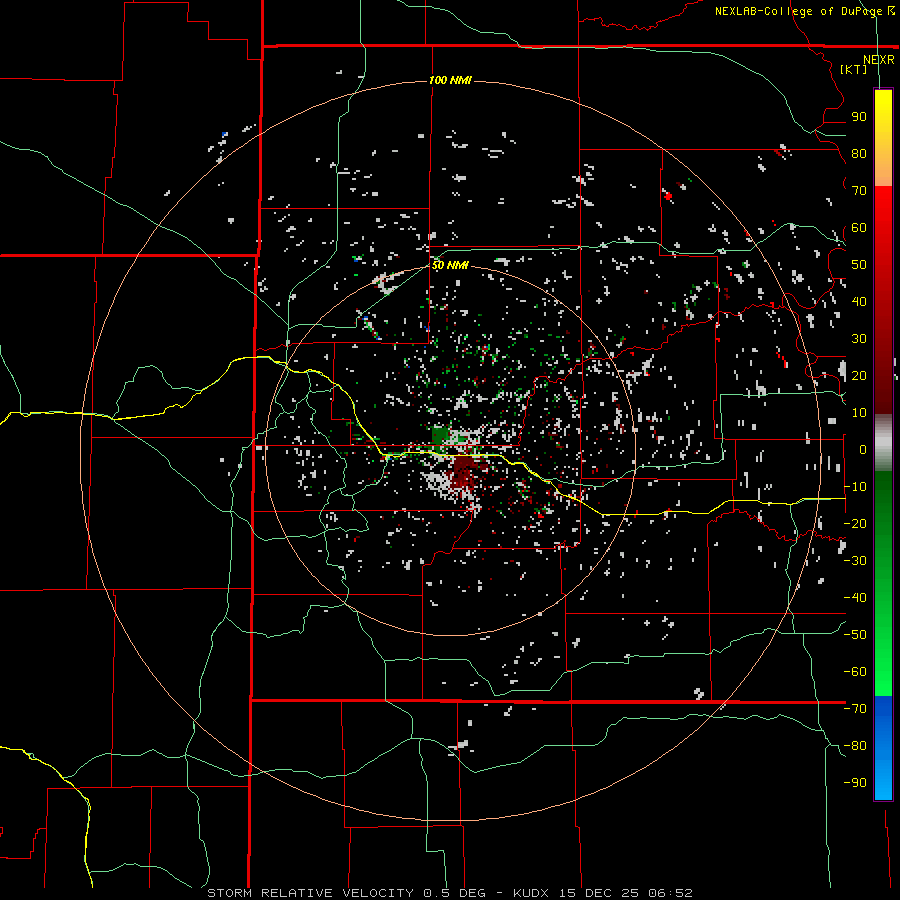
Task: Click the [KT] units label
Action: tap(854, 70)
